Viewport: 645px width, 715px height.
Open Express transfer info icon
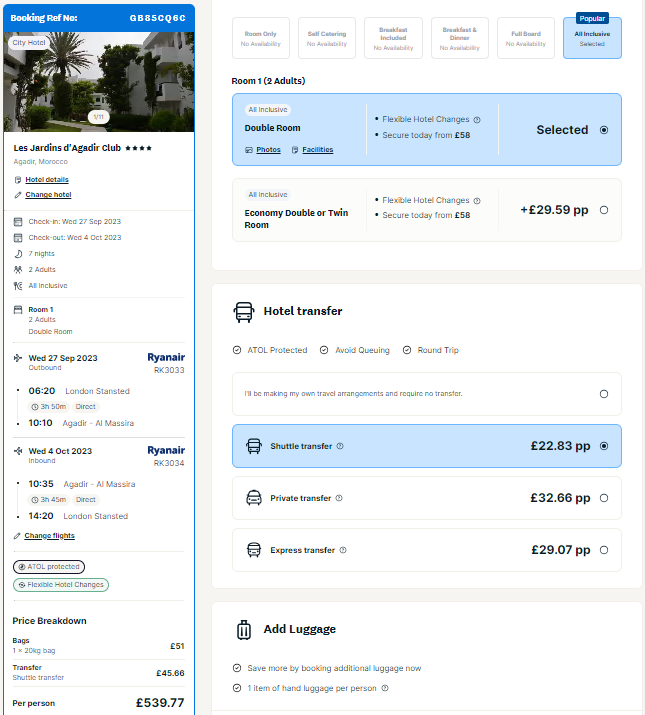click(343, 550)
